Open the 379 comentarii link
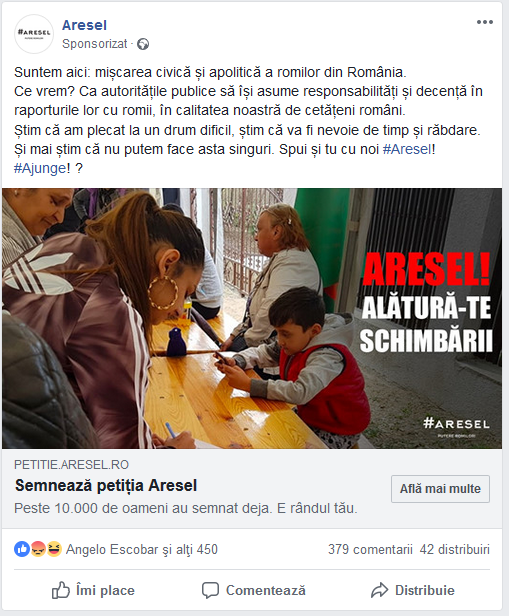Image resolution: width=509 pixels, height=616 pixels. (x=370, y=549)
